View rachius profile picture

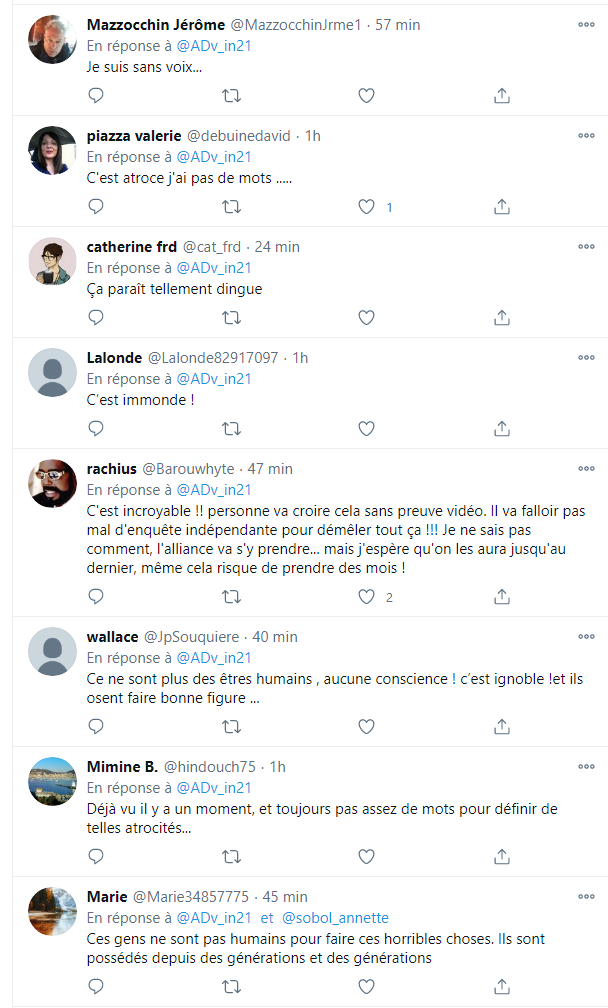click(x=52, y=485)
